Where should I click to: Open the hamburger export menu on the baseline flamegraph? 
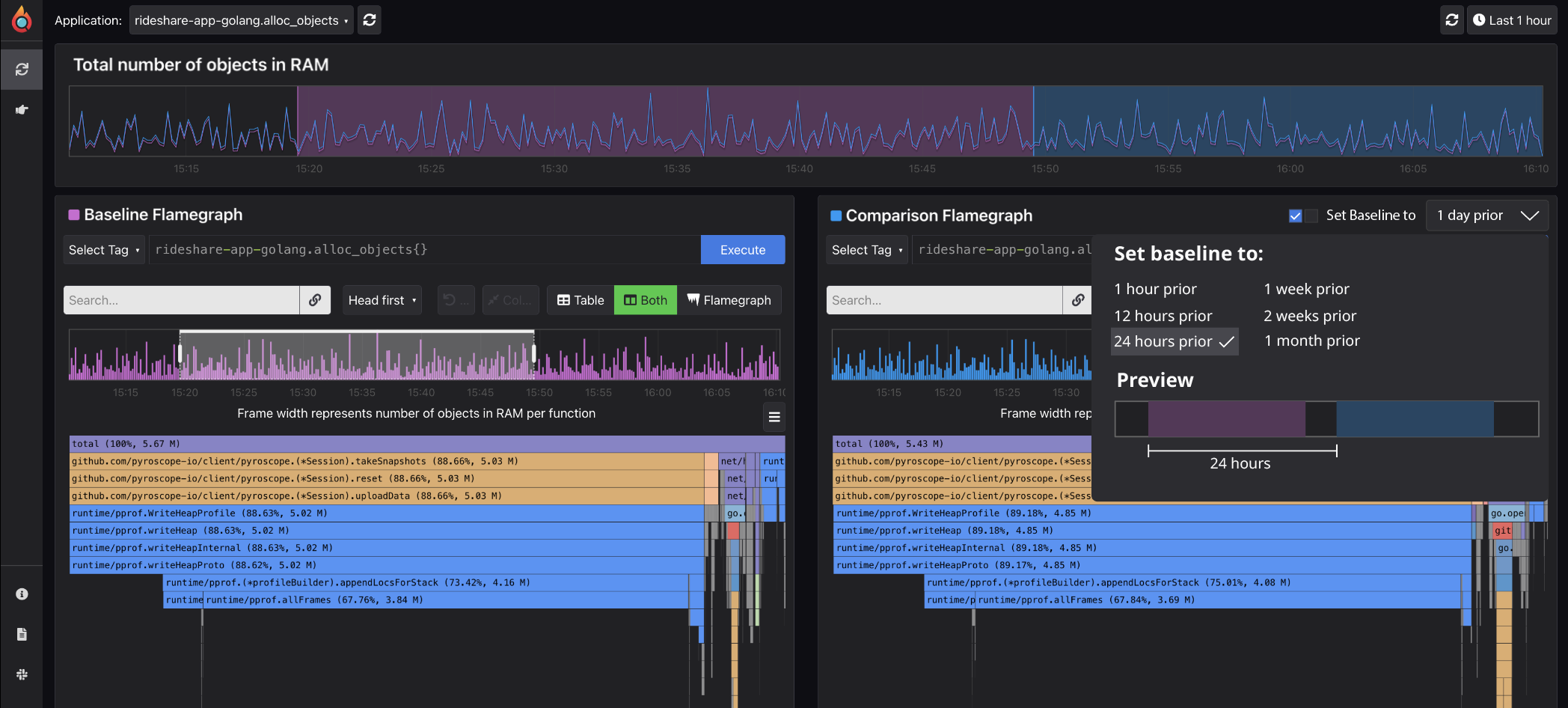(x=774, y=417)
